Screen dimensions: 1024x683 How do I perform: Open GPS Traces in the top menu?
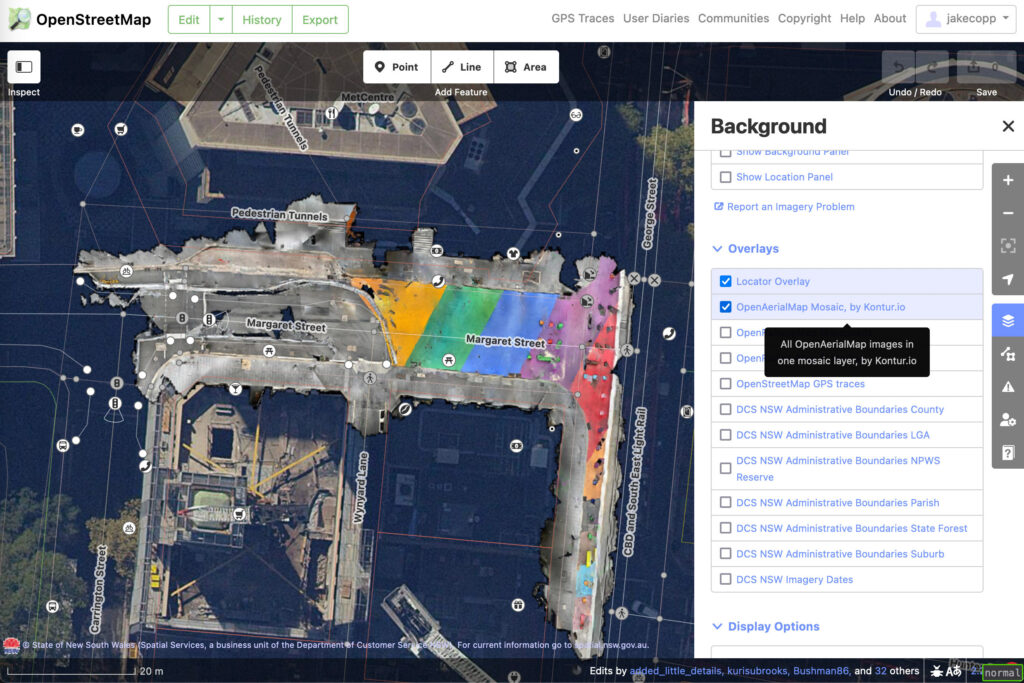pos(583,18)
